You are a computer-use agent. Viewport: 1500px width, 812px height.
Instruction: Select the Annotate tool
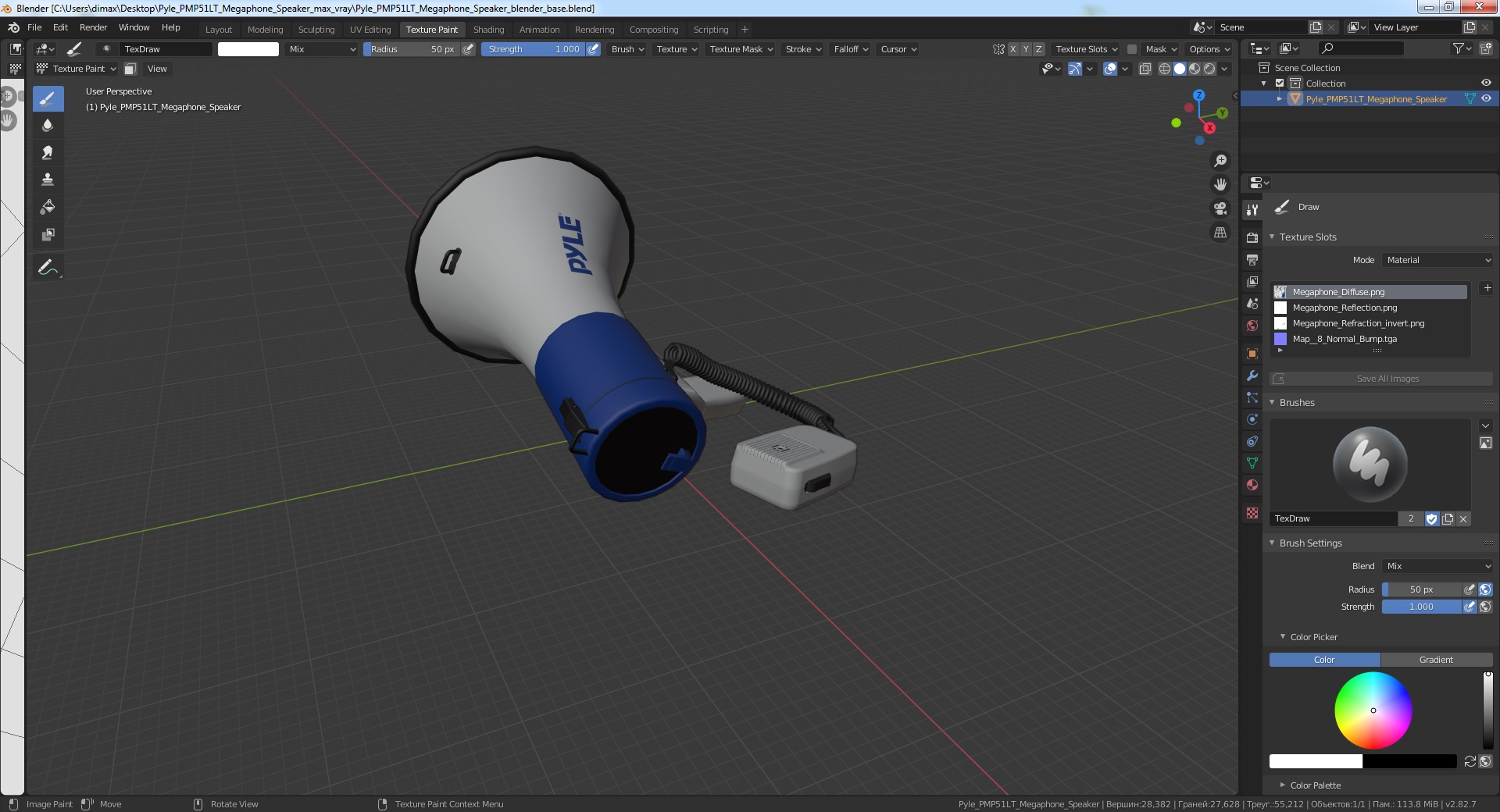(x=48, y=267)
